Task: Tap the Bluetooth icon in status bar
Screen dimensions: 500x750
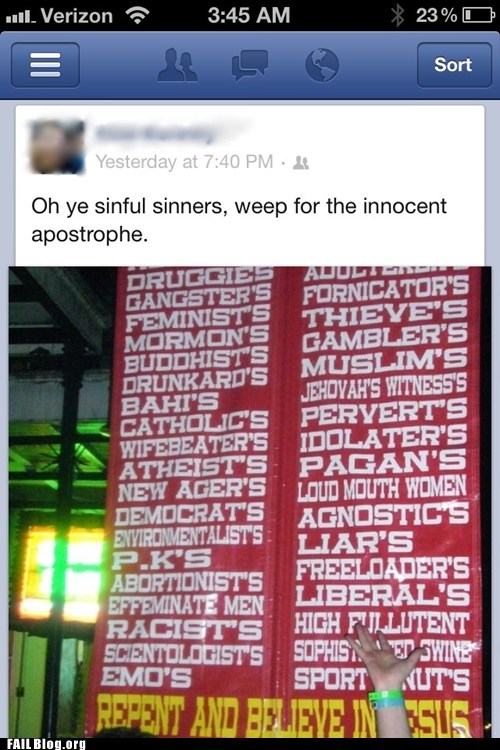Action: tap(397, 15)
